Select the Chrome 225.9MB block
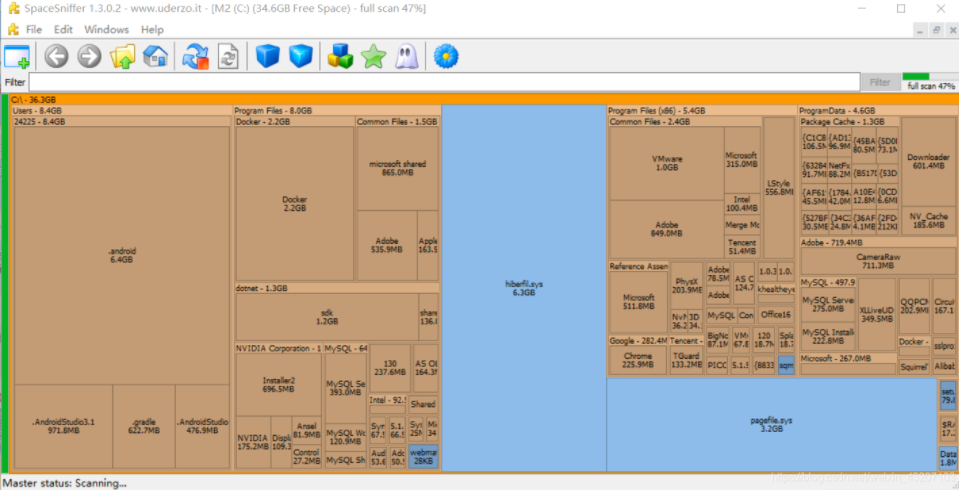 (638, 360)
